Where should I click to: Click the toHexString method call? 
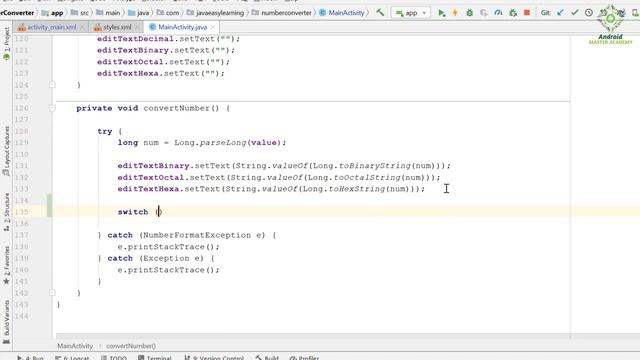(357, 189)
